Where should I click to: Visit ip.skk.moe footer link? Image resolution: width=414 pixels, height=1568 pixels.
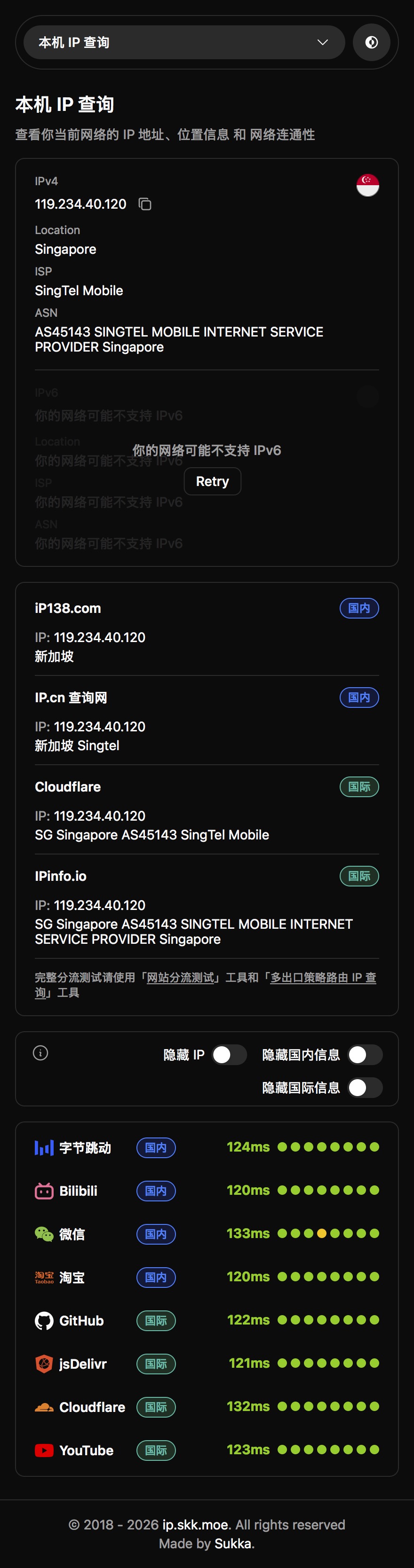tap(195, 1525)
